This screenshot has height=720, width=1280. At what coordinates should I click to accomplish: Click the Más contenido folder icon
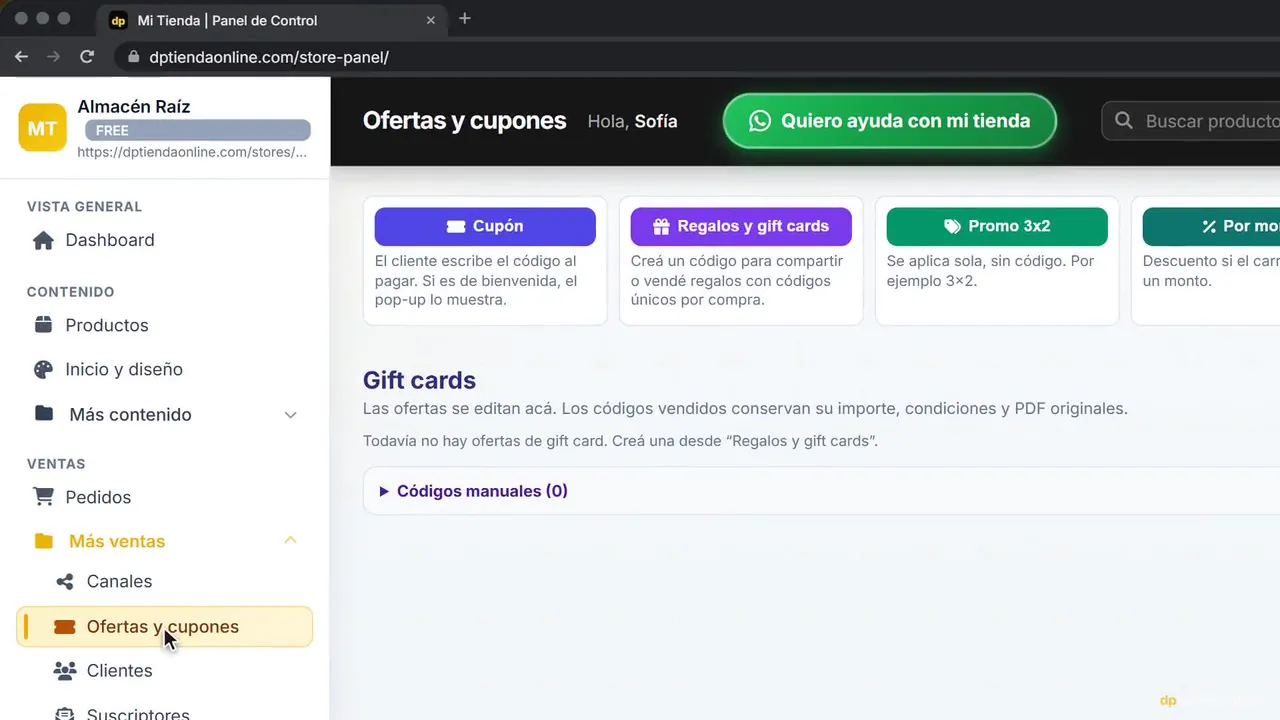click(44, 413)
